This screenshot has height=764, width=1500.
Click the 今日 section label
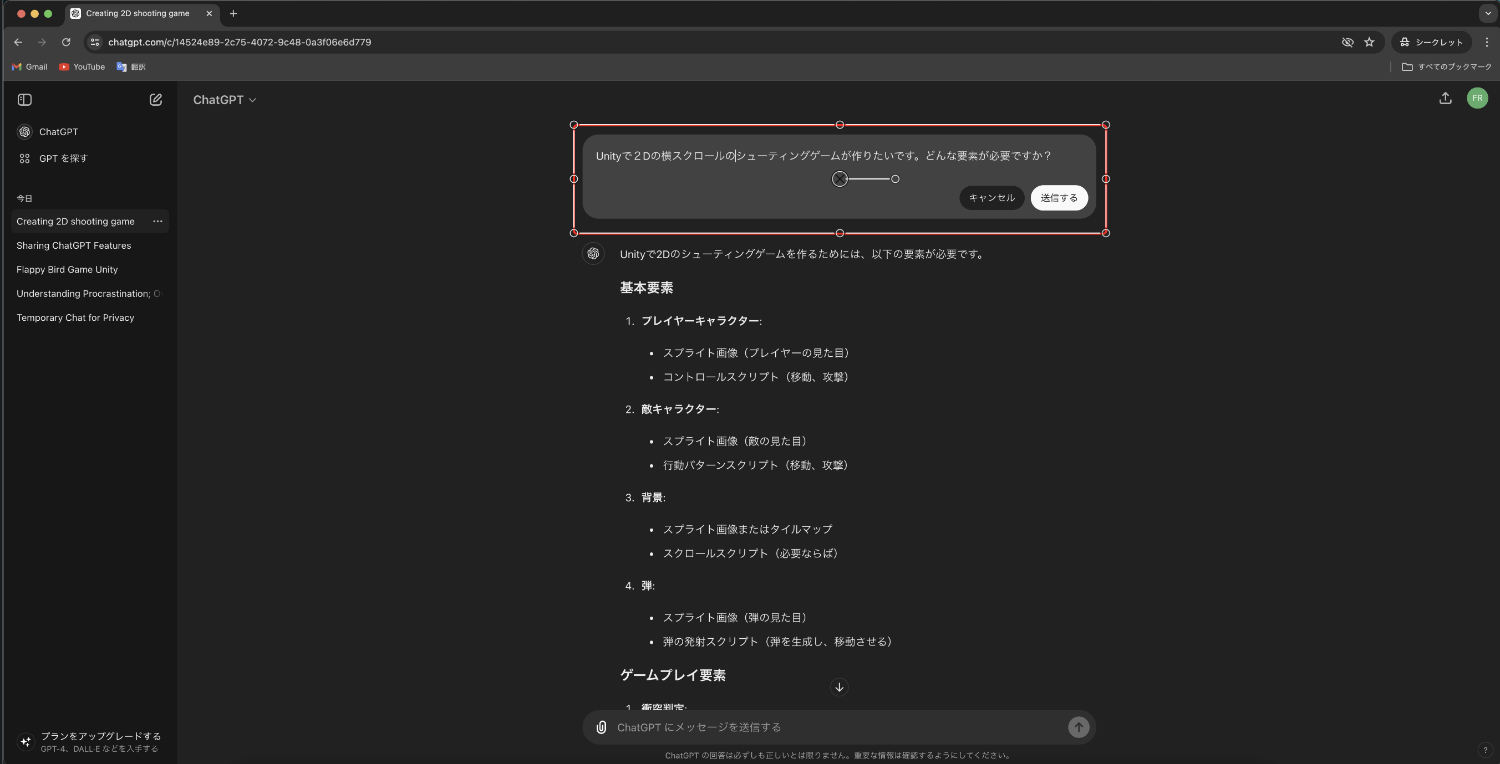click(x=24, y=199)
